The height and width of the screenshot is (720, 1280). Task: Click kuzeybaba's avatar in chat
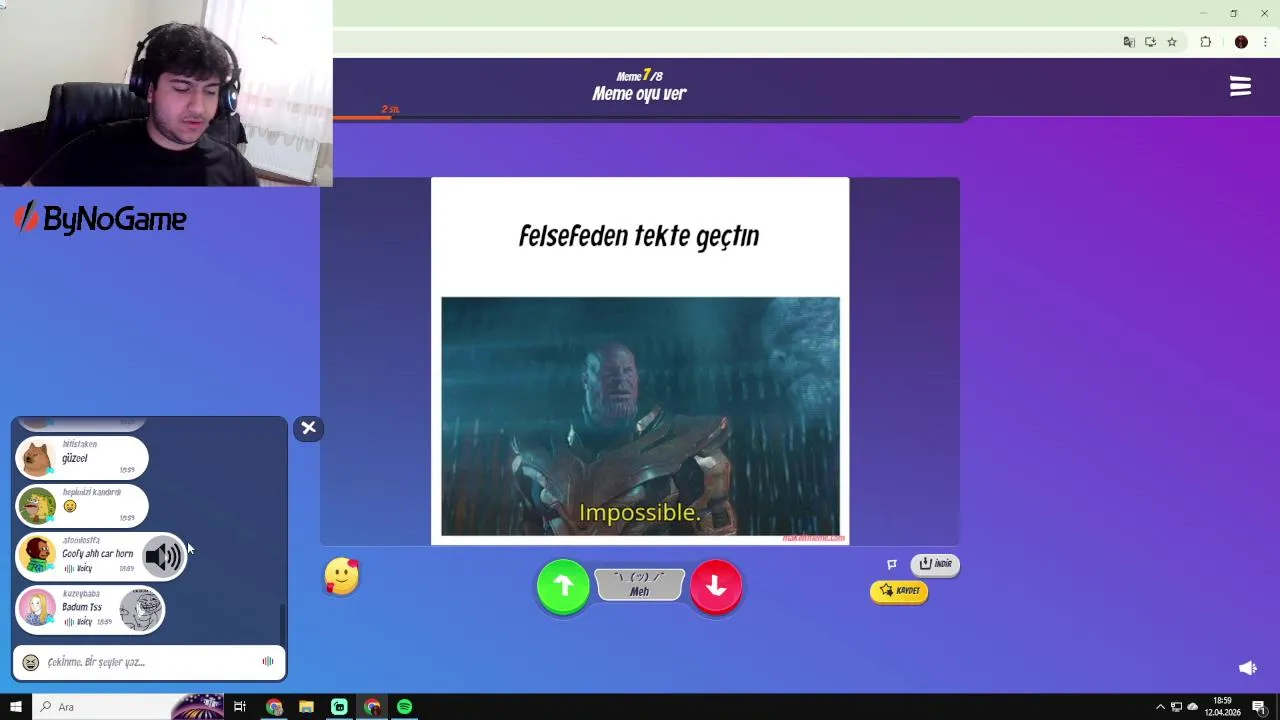click(x=38, y=608)
